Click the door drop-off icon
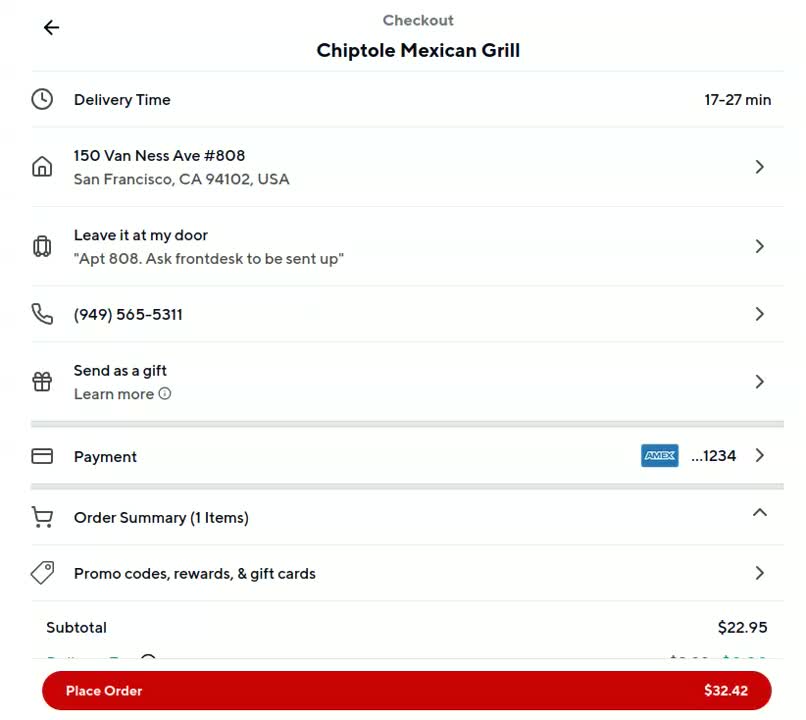The image size is (806, 720). (x=42, y=246)
